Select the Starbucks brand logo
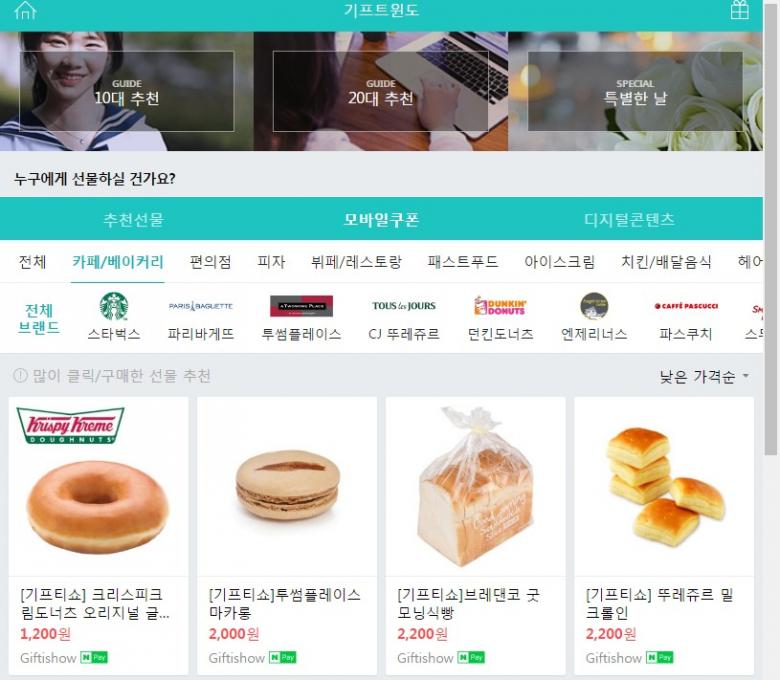780x680 pixels. coord(114,306)
